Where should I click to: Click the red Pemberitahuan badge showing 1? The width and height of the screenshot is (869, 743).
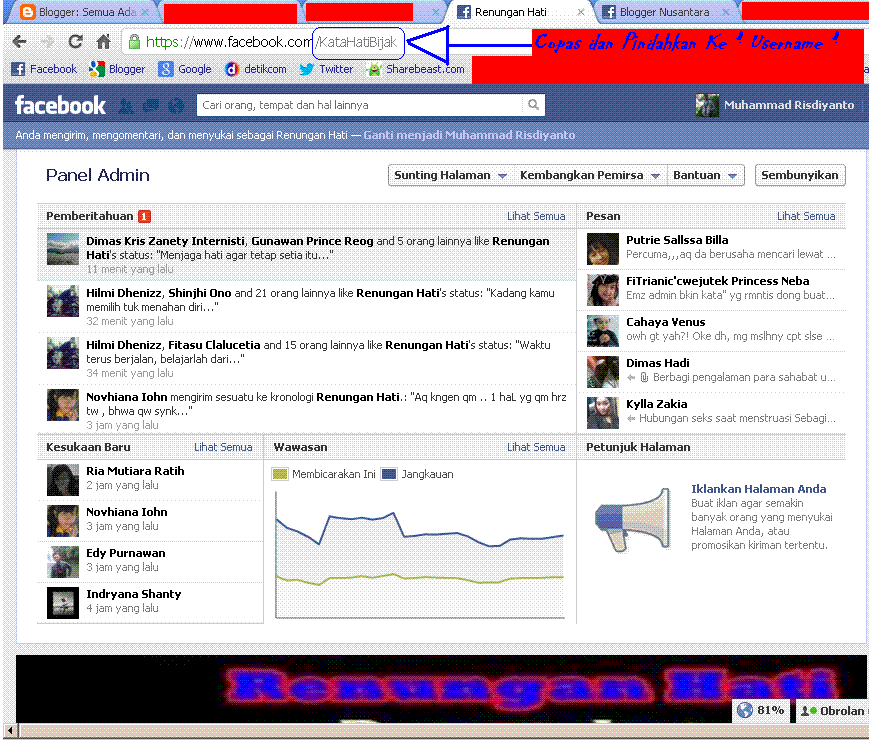point(144,217)
